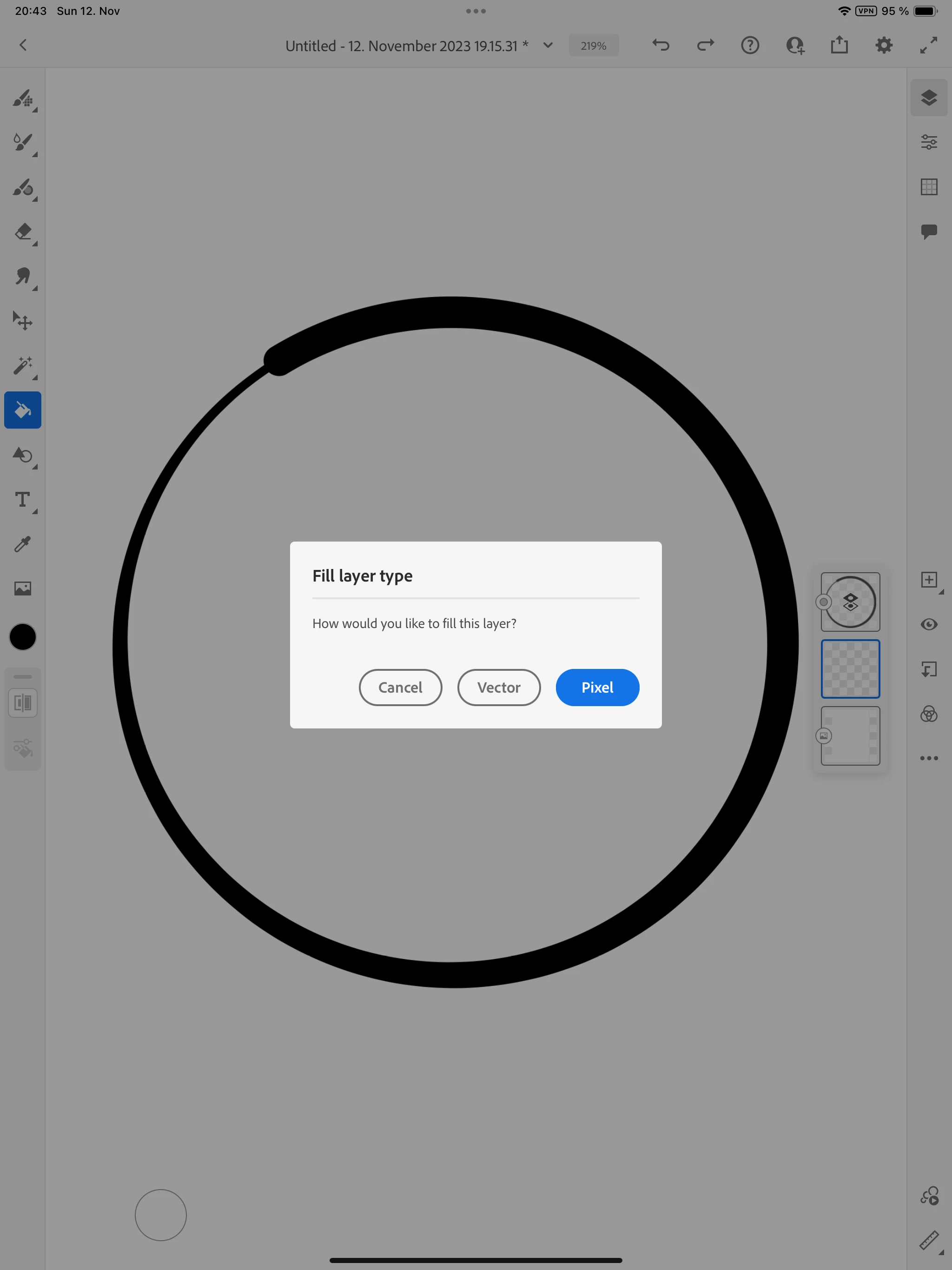Open the 219% zoom level menu
Image resolution: width=952 pixels, height=1270 pixels.
593,46
